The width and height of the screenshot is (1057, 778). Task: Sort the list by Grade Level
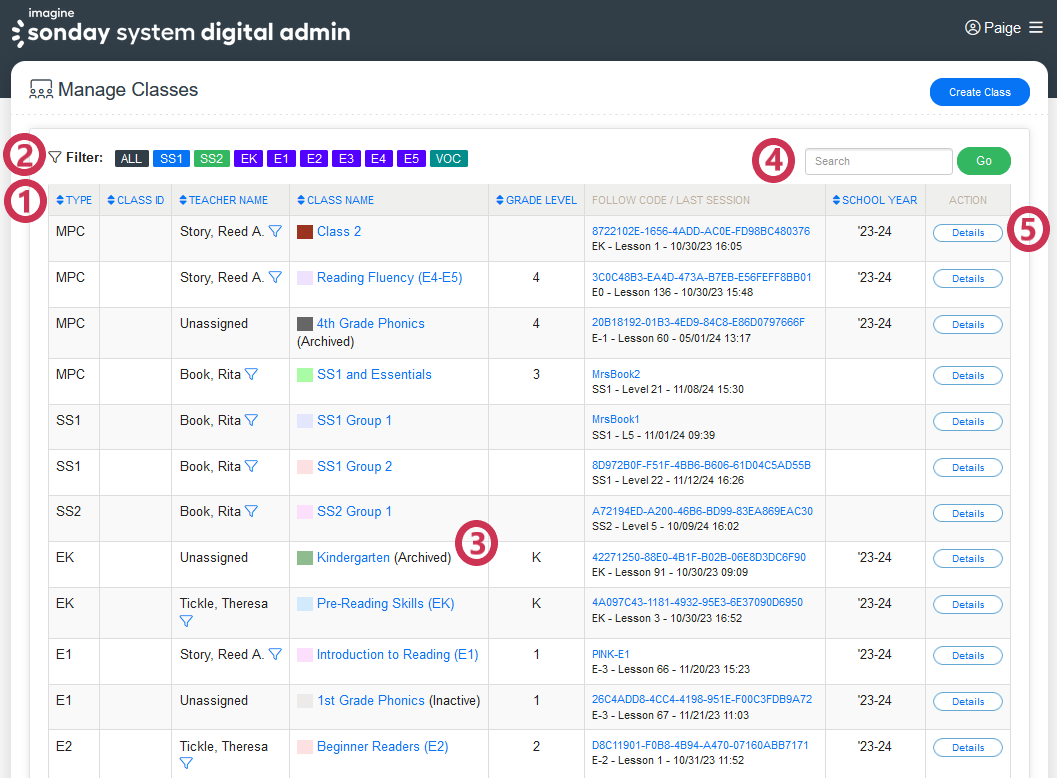pos(536,200)
